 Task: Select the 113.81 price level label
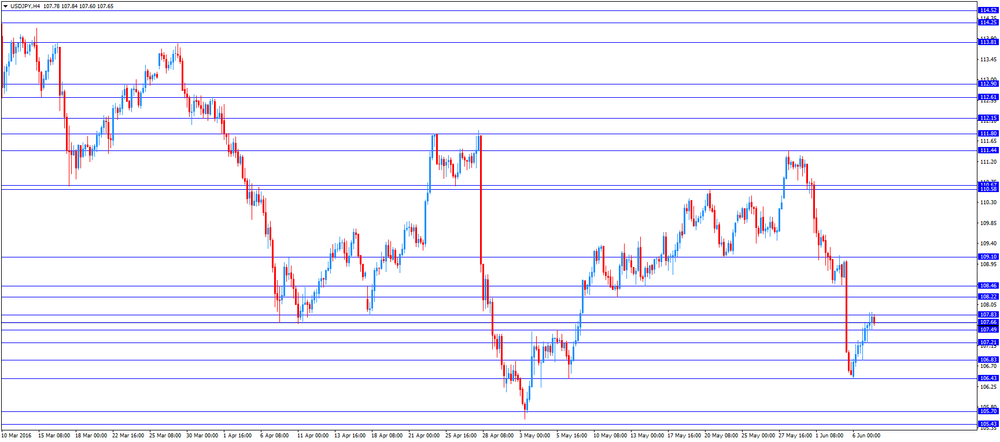(988, 42)
